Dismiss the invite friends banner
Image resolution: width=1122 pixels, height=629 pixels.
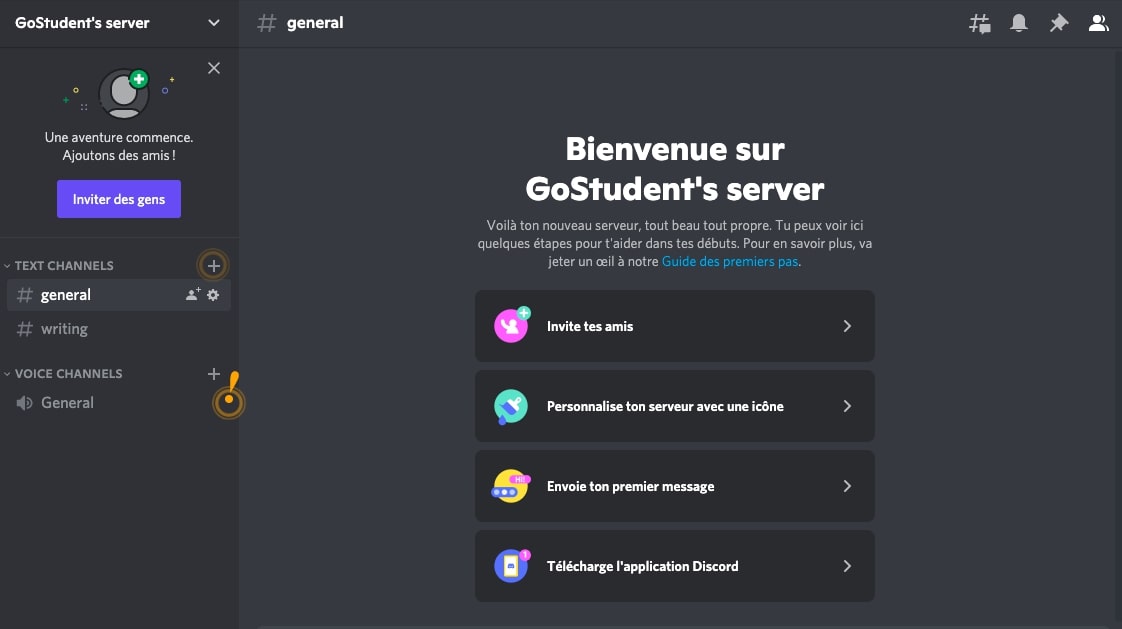click(214, 68)
